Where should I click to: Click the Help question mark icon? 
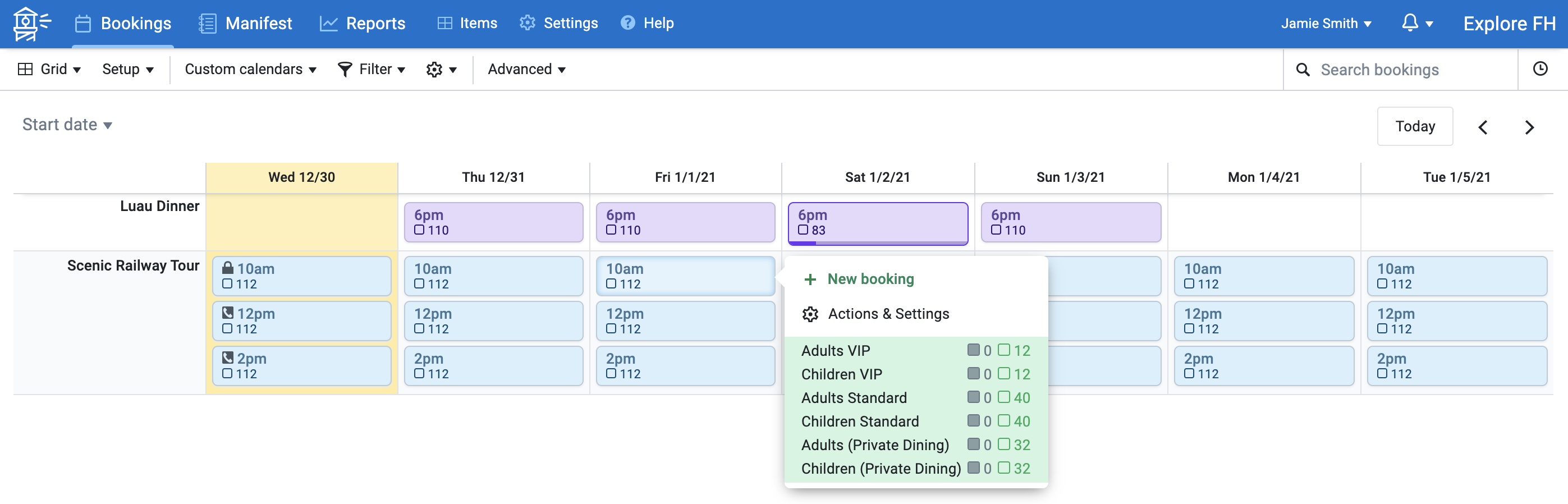[627, 23]
